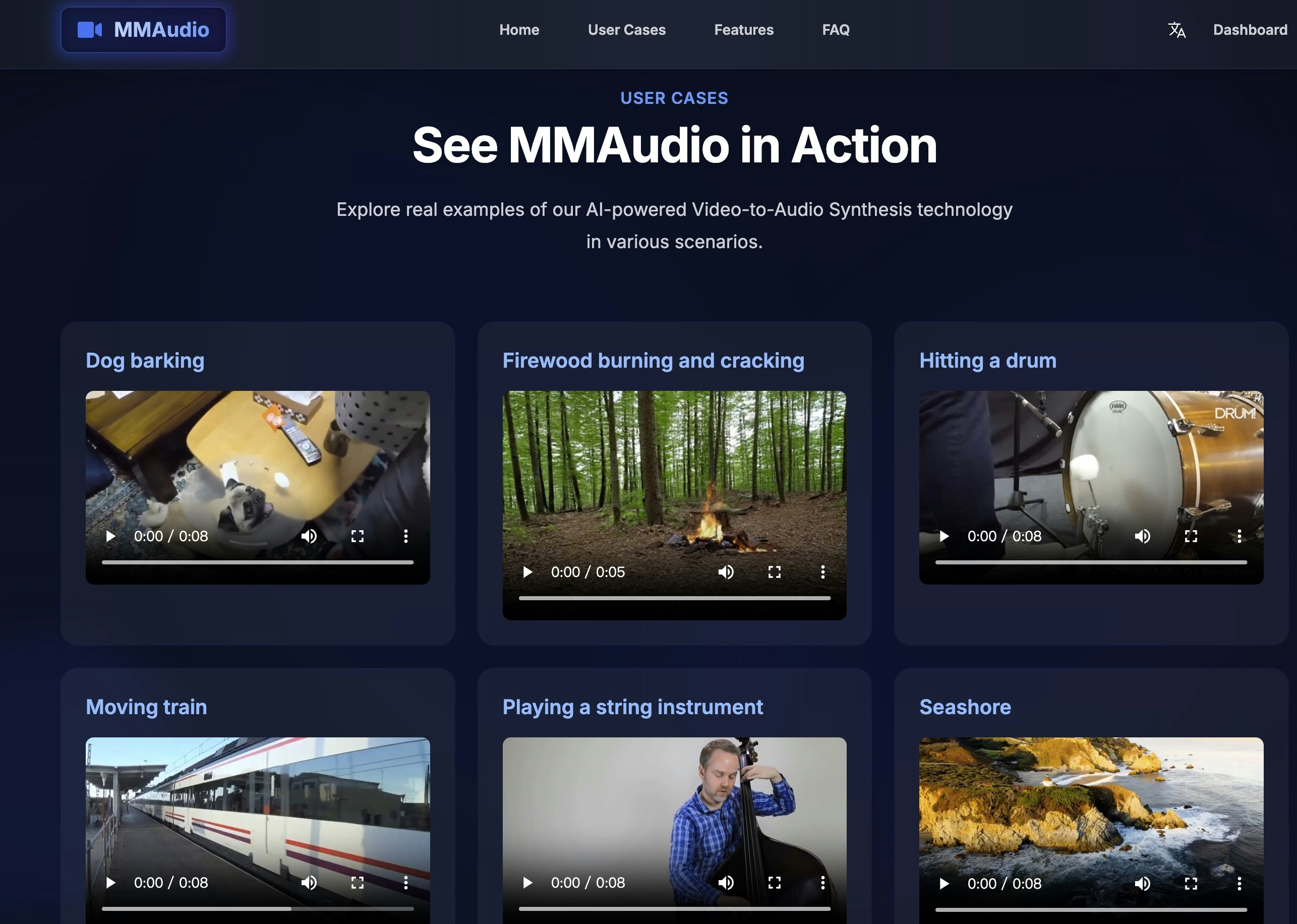Toggle mute on Hitting a drum video
The width and height of the screenshot is (1297, 924).
[x=1142, y=536]
